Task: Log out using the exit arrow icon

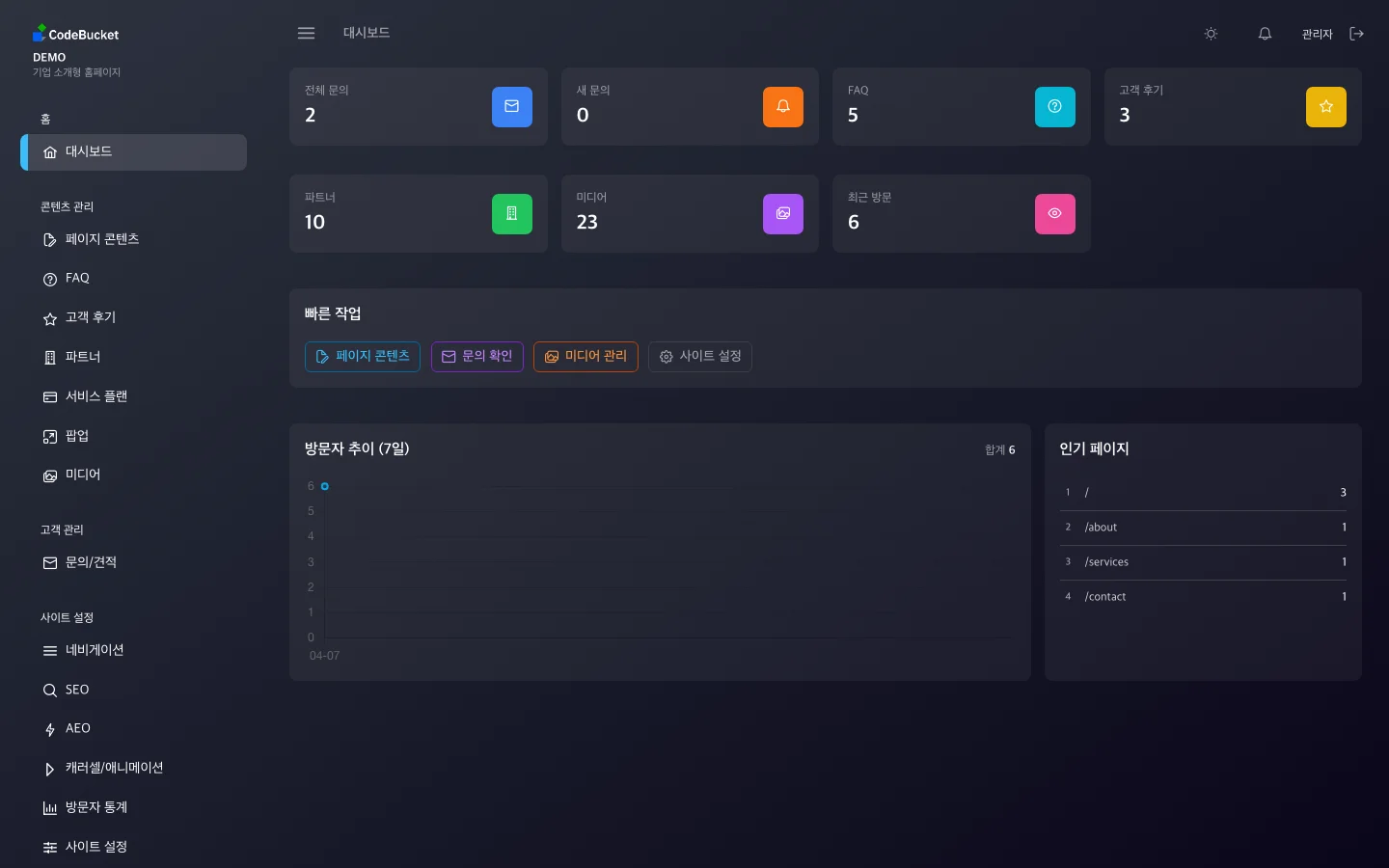Action: 1357,34
